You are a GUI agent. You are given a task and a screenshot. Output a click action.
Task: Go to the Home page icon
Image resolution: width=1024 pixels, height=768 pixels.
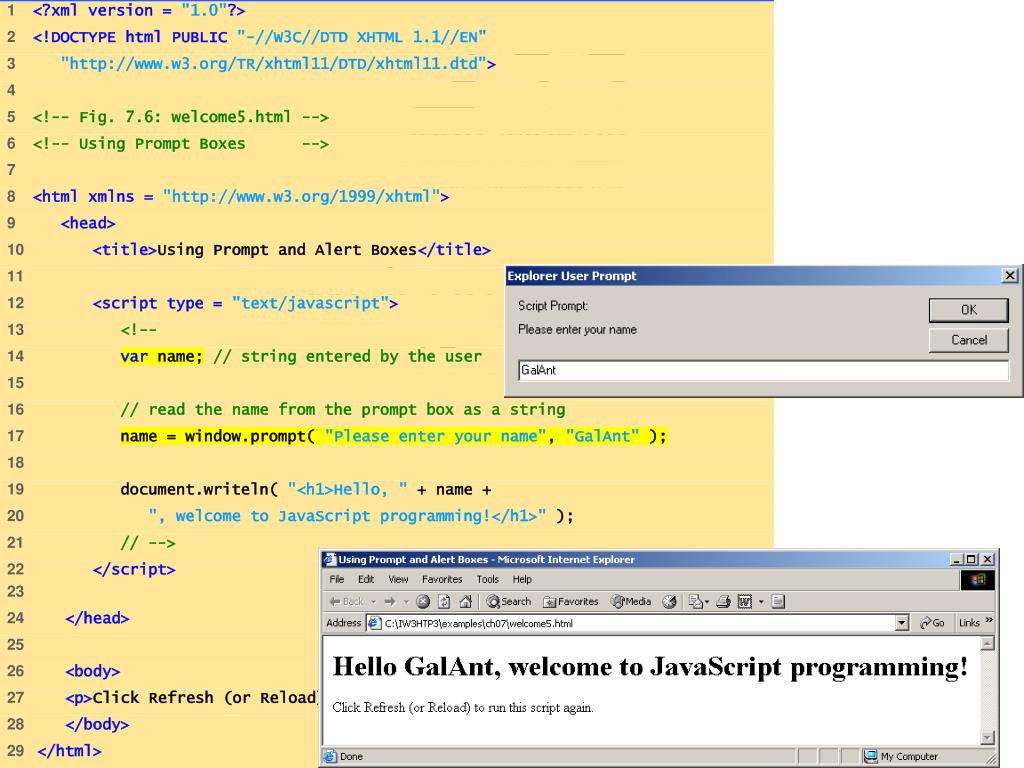pyautogui.click(x=466, y=601)
